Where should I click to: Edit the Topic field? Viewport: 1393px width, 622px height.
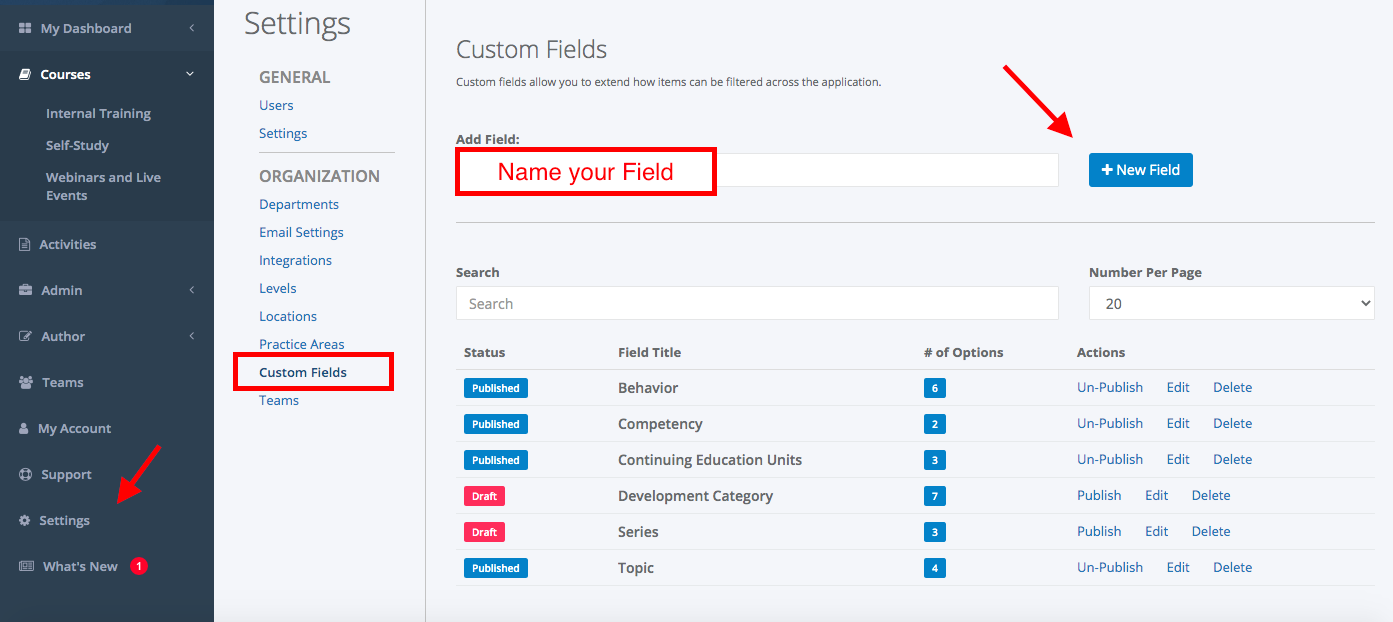1178,567
